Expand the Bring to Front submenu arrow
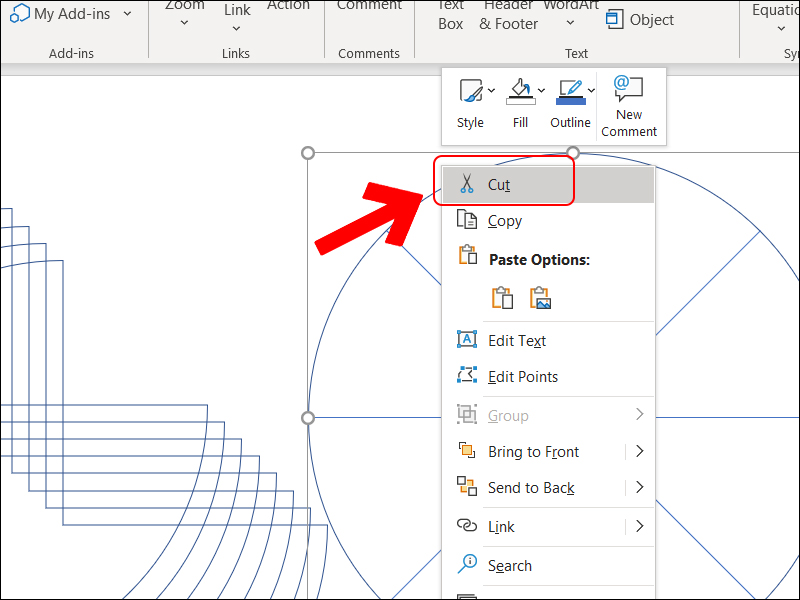Screen dimensions: 800x600 click(639, 452)
